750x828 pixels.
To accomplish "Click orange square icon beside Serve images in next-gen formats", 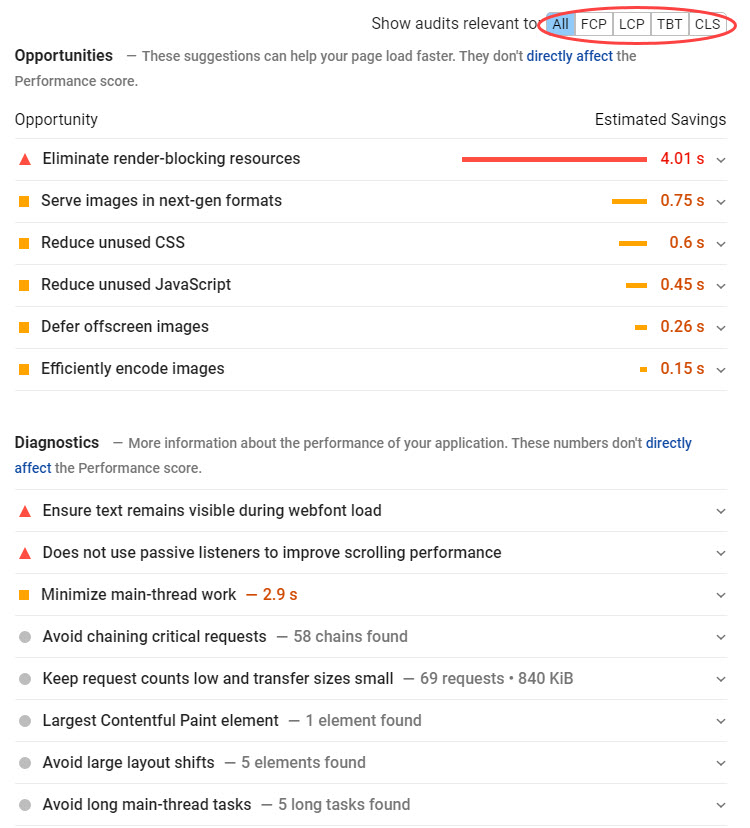I will (24, 201).
